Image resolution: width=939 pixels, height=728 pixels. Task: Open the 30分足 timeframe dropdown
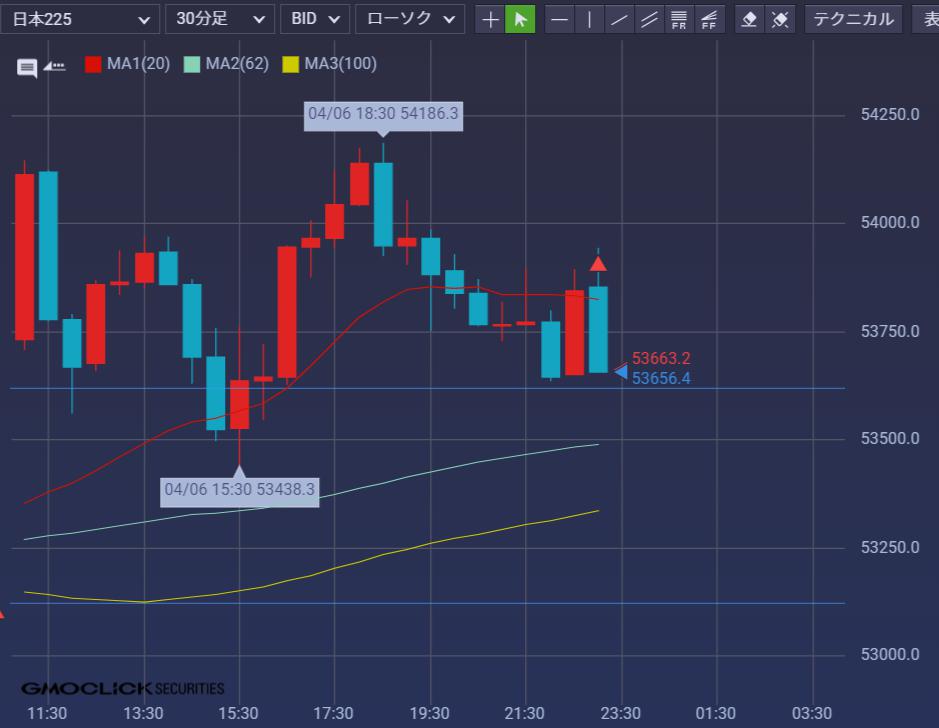220,19
